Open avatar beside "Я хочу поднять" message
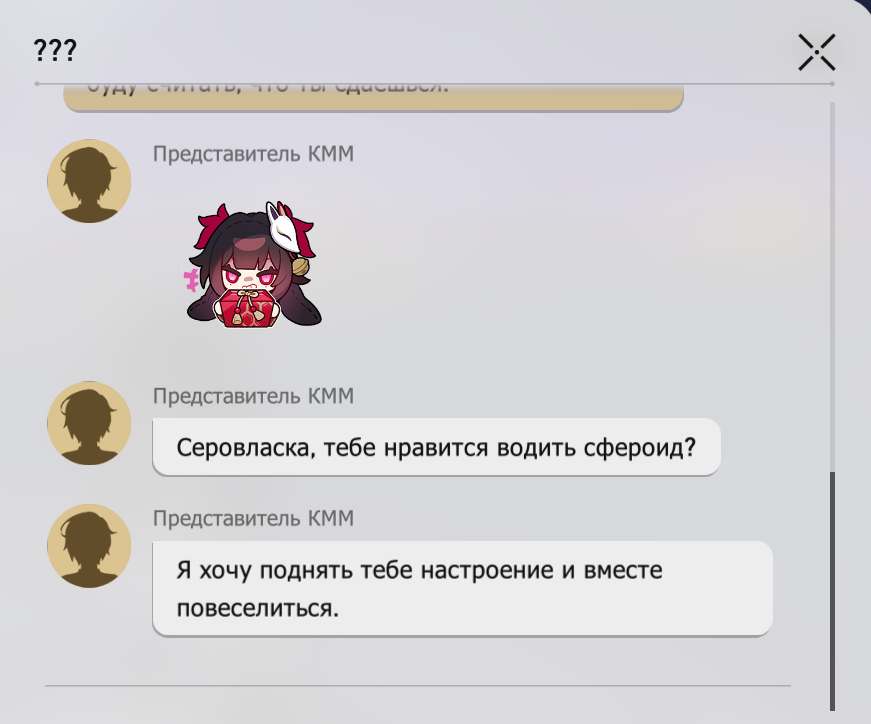Screen dimensions: 871x724 pos(89,546)
